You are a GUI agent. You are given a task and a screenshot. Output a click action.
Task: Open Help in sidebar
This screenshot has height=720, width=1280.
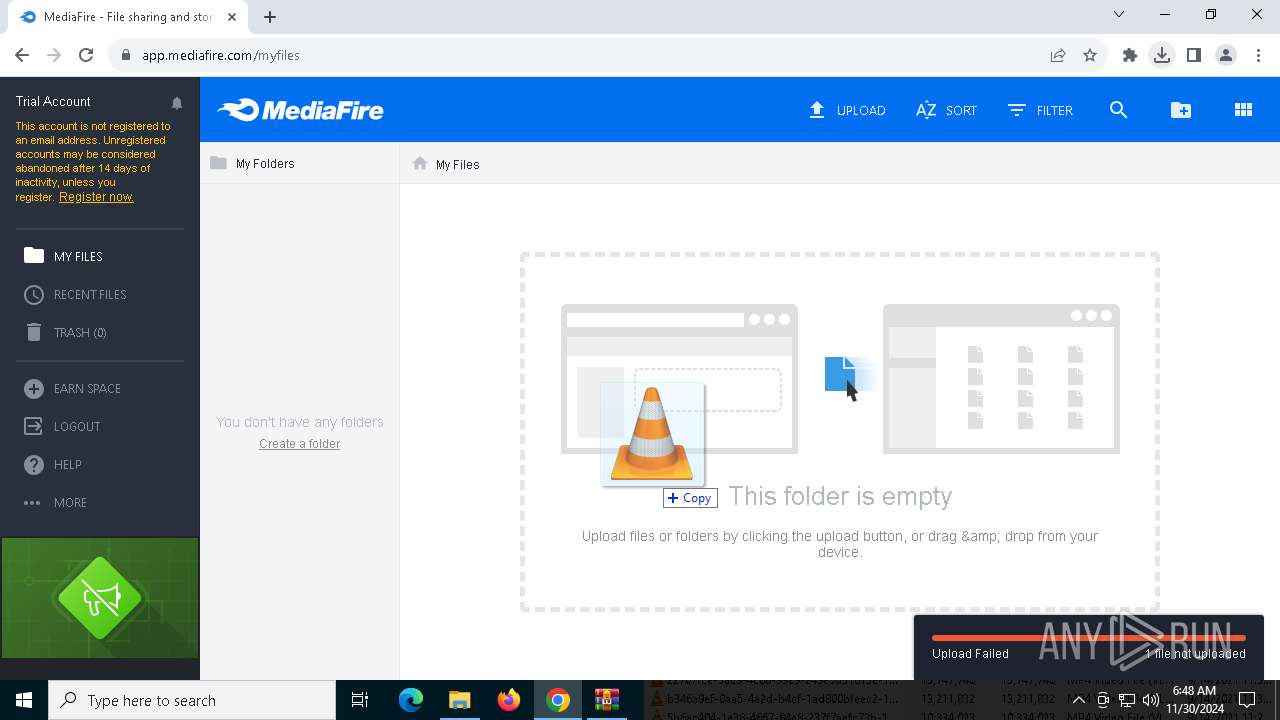[x=53, y=464]
